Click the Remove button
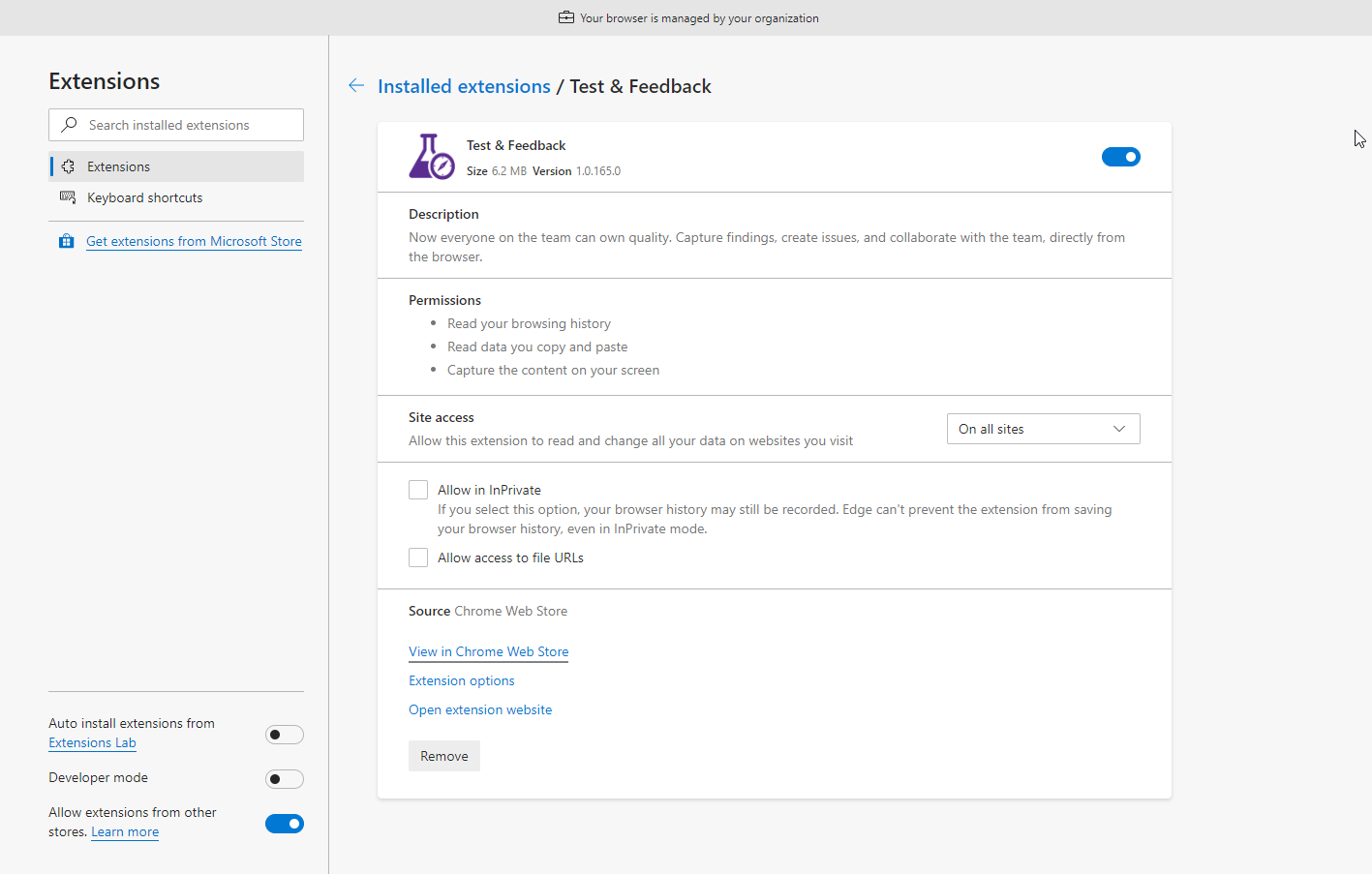The width and height of the screenshot is (1372, 874). coord(444,756)
